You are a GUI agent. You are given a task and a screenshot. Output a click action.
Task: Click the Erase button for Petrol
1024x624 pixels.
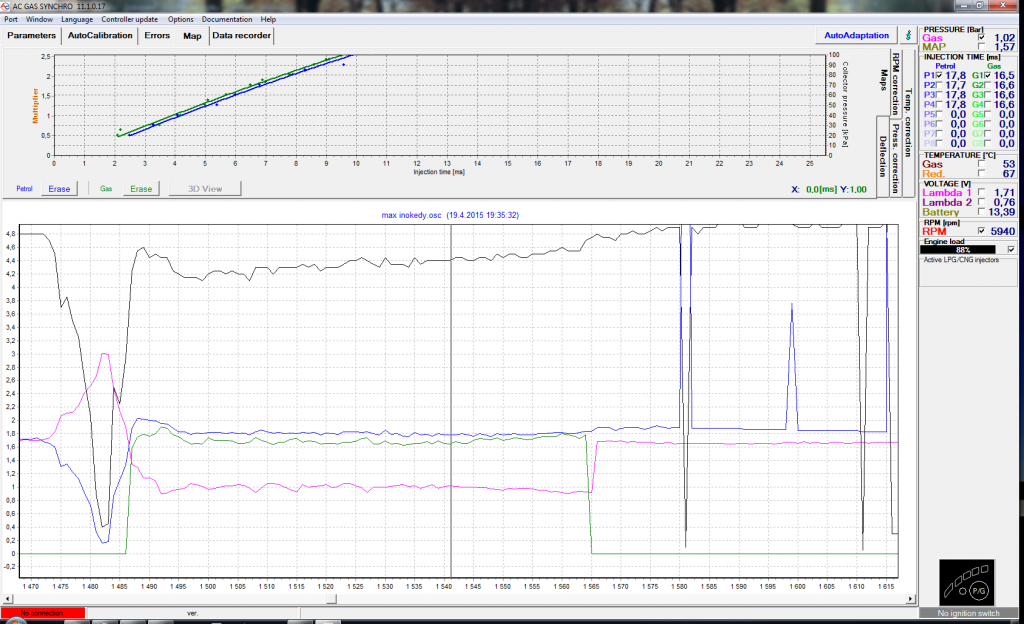click(x=59, y=188)
